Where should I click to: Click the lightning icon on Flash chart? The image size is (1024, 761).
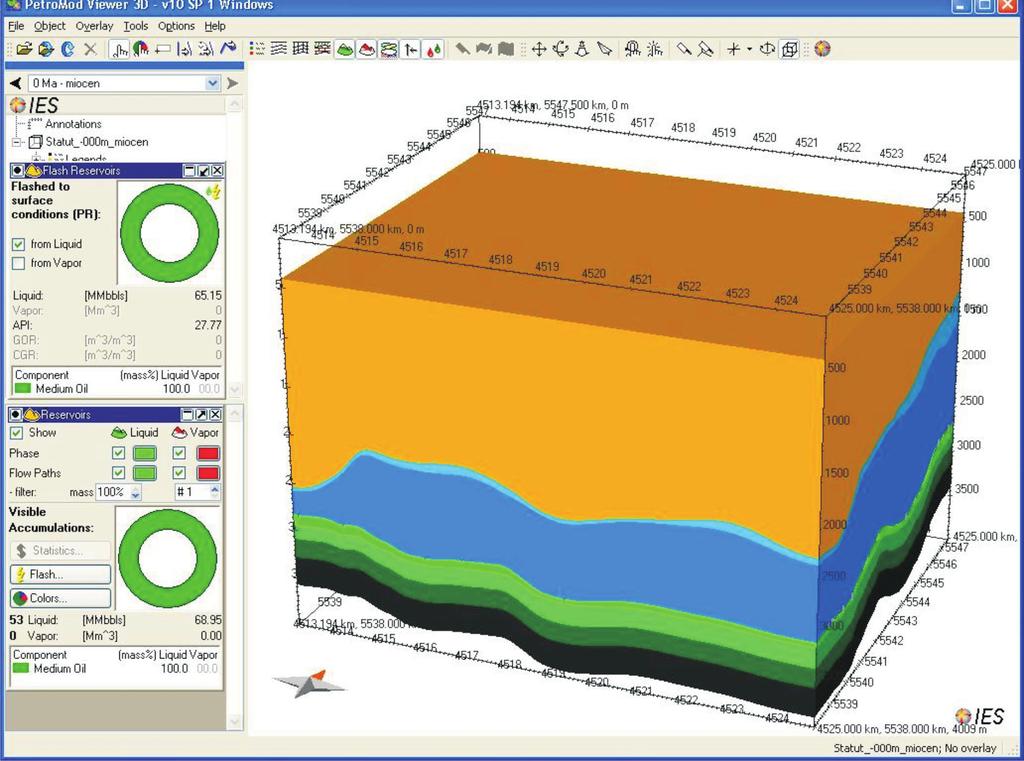coord(214,191)
